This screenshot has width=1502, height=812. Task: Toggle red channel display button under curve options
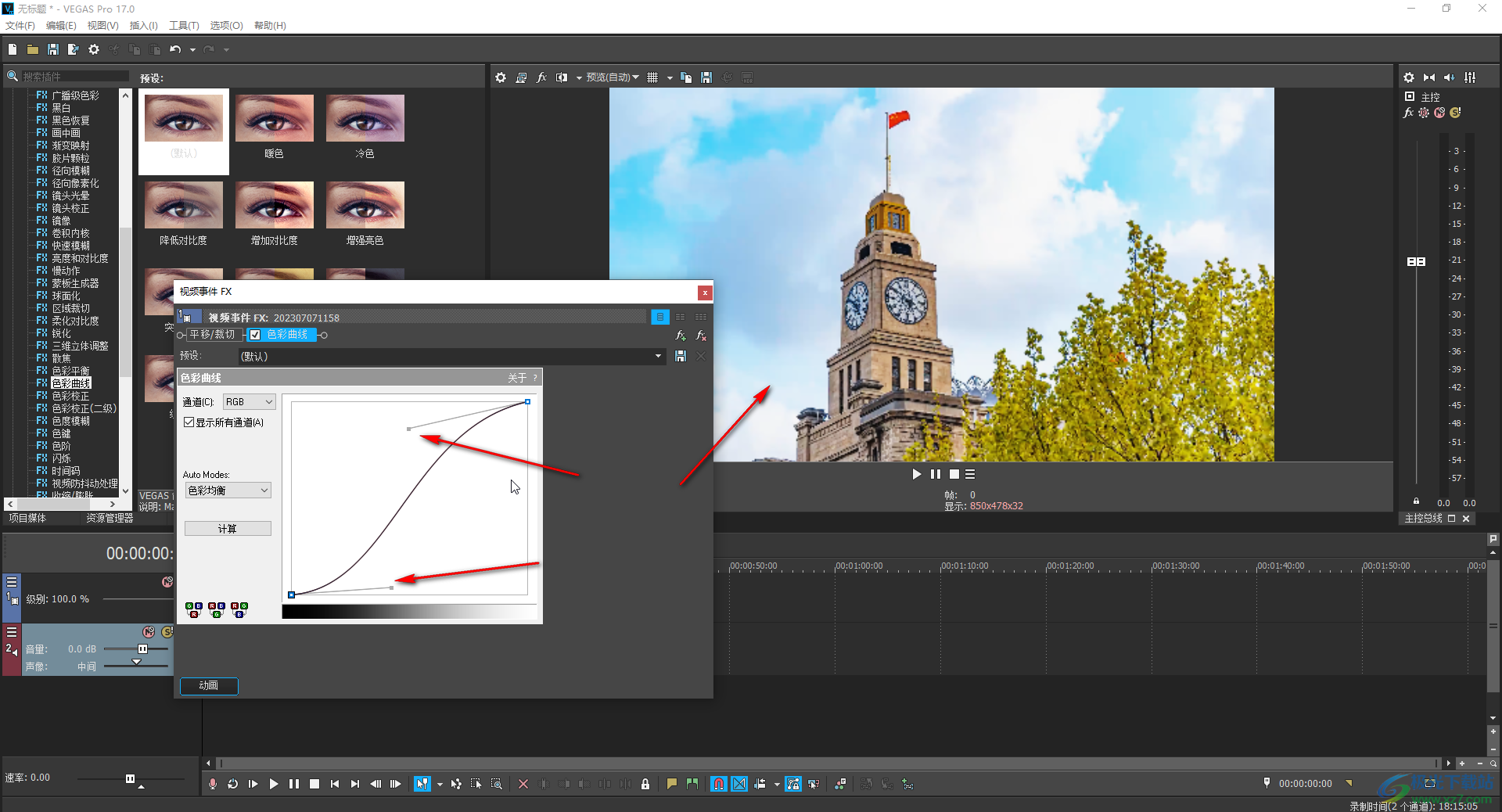click(x=194, y=609)
